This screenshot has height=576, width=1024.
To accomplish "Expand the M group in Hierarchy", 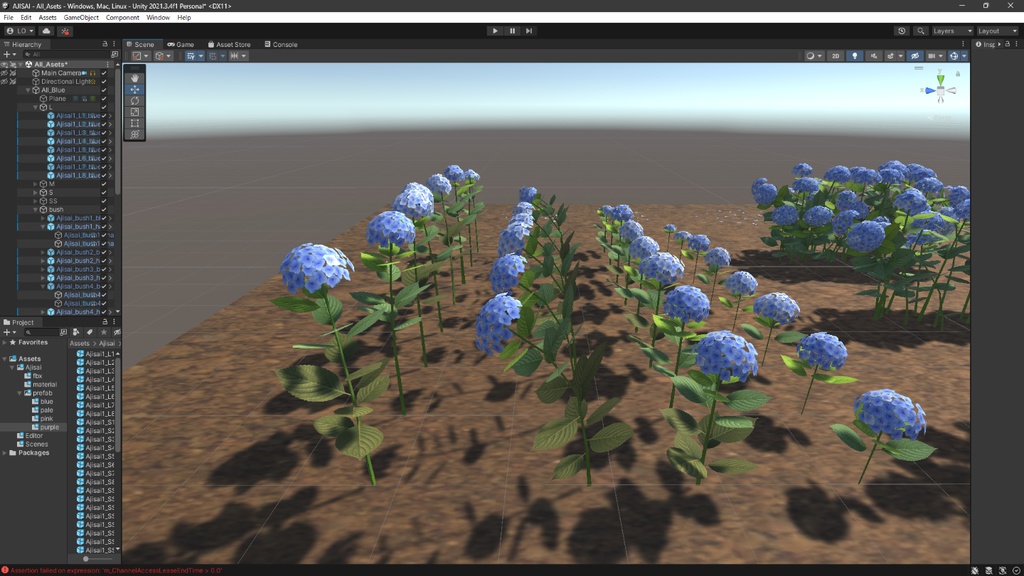I will (x=36, y=184).
